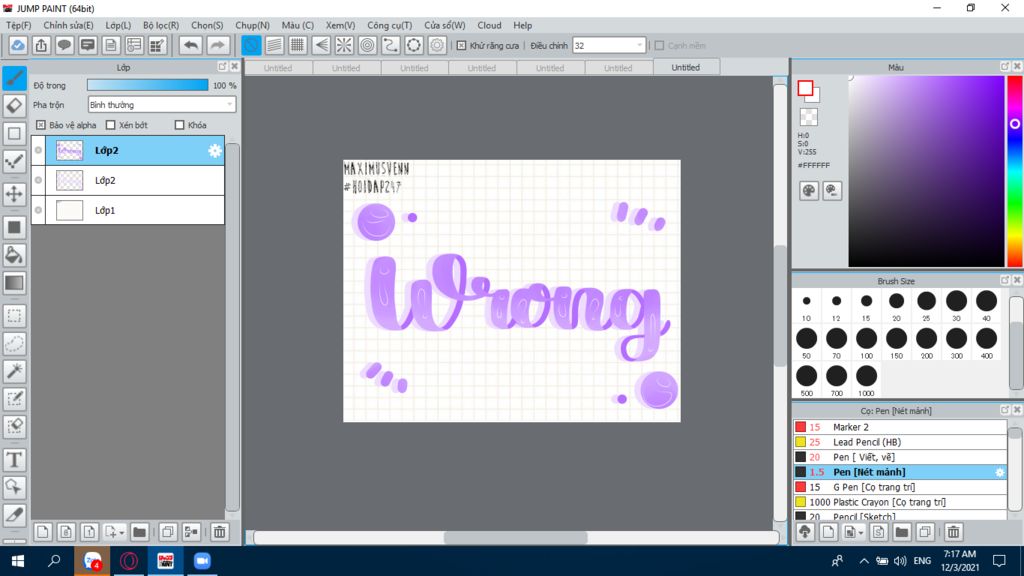
Task: Open the add-brush dropdown in brush panel
Action: [861, 533]
